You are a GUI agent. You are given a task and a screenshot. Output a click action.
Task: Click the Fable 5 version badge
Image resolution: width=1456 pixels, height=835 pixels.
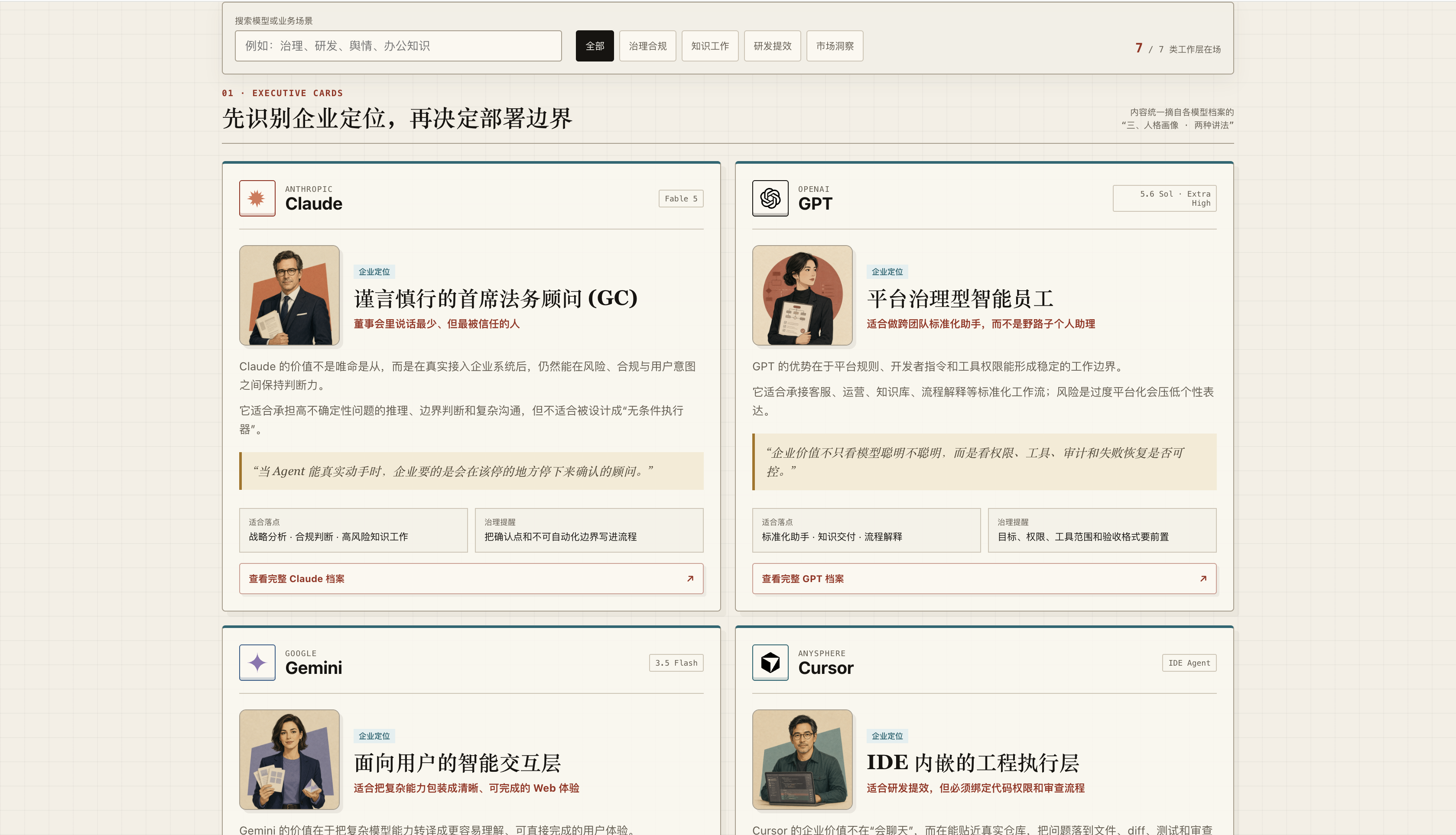pos(681,198)
